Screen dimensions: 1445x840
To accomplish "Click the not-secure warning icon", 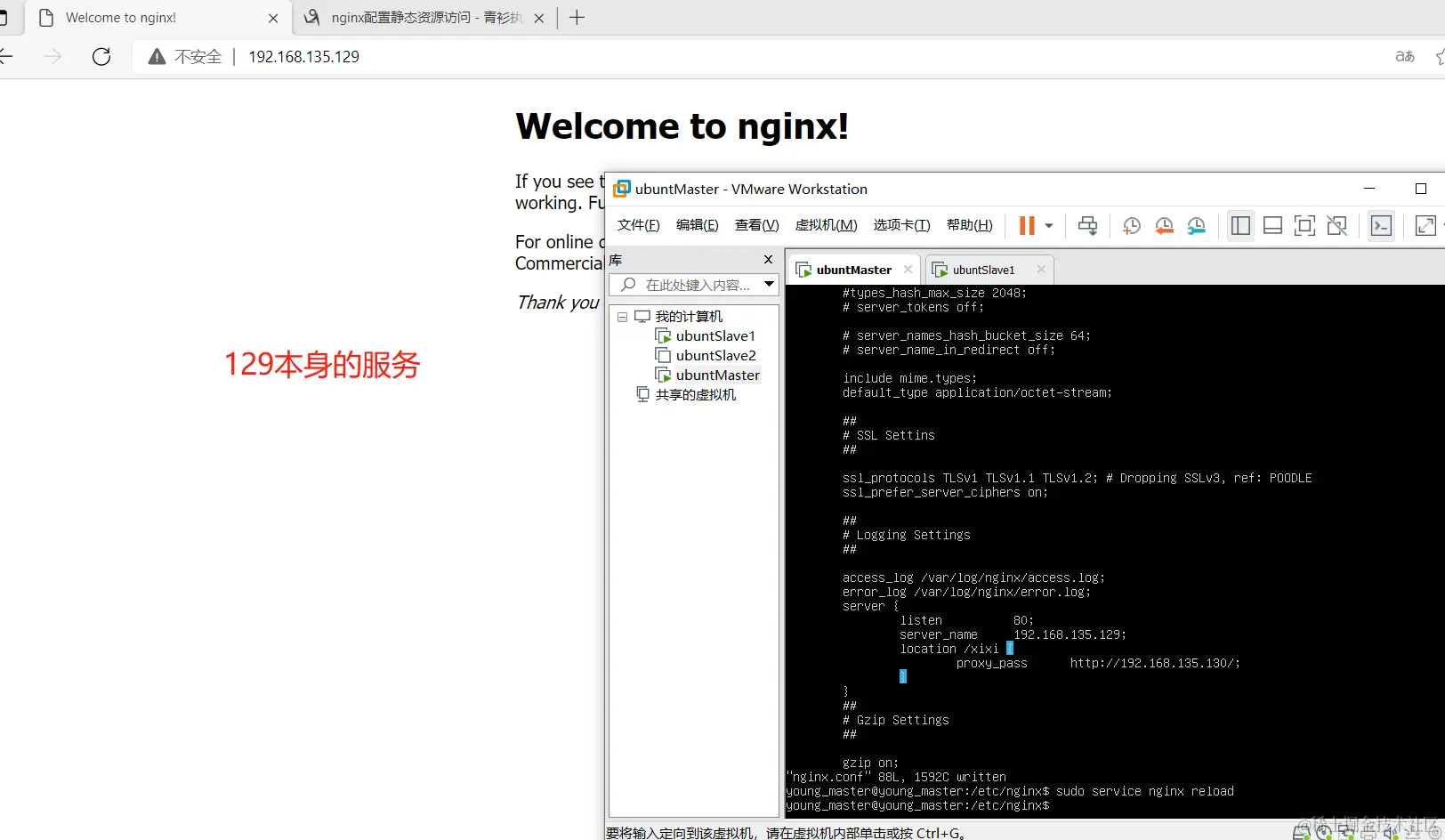I will pyautogui.click(x=157, y=57).
